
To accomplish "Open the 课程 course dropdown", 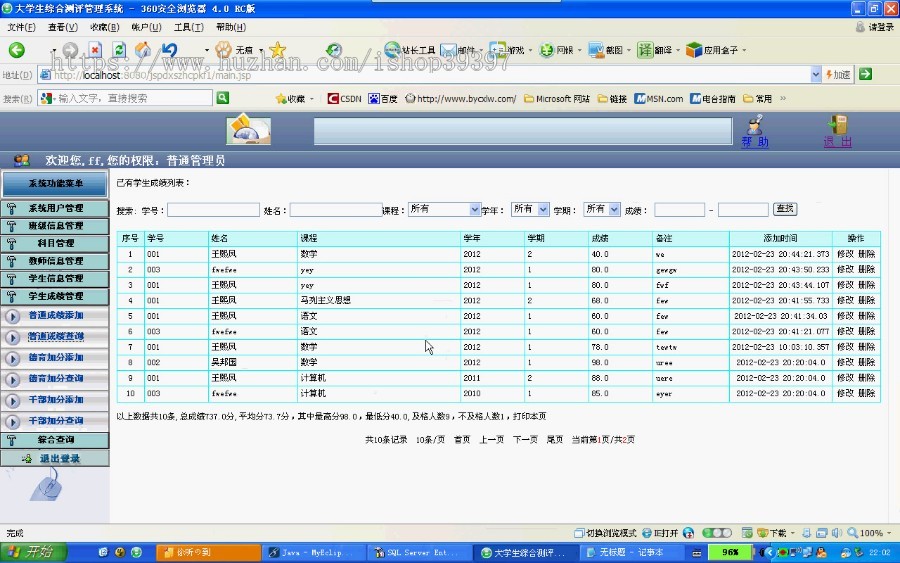I will pos(444,209).
